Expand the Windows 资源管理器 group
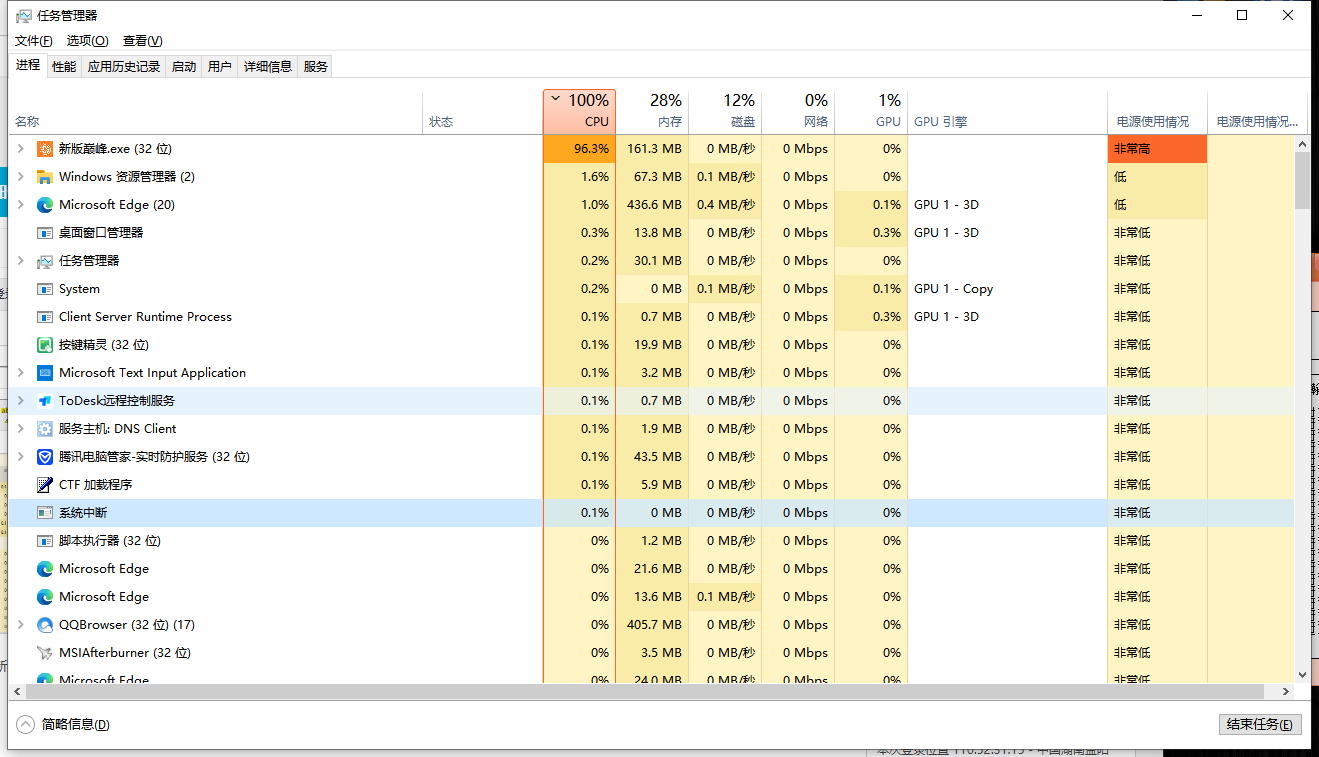This screenshot has height=757, width=1319. coord(20,177)
